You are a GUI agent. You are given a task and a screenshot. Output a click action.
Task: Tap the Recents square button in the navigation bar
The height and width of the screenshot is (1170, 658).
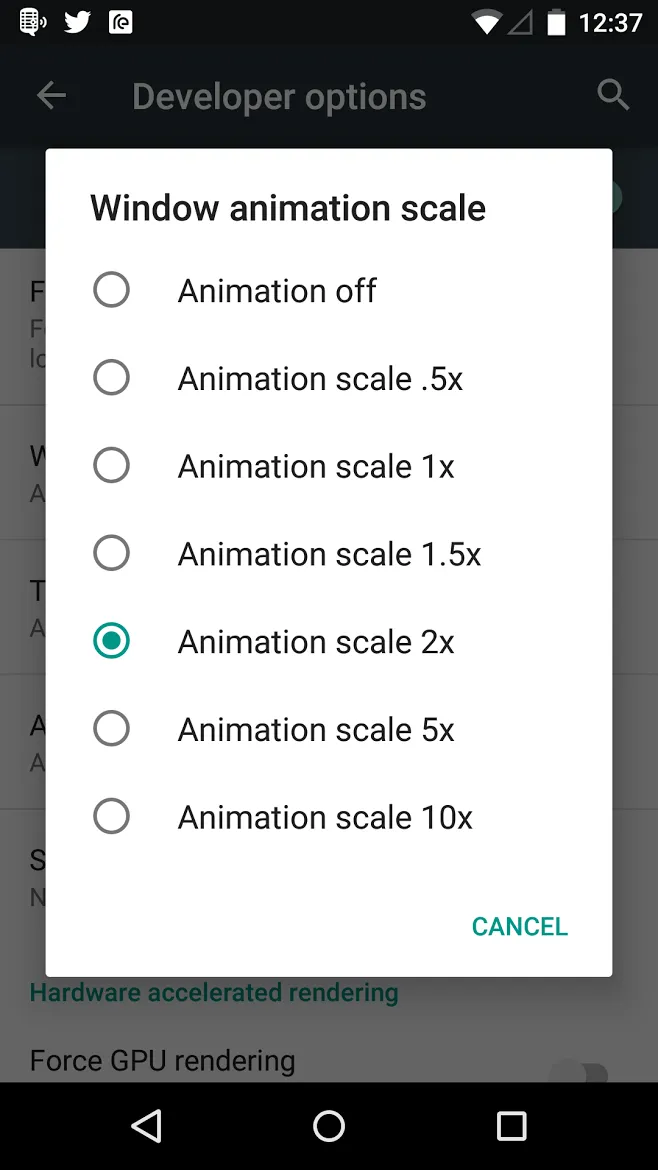(511, 1126)
